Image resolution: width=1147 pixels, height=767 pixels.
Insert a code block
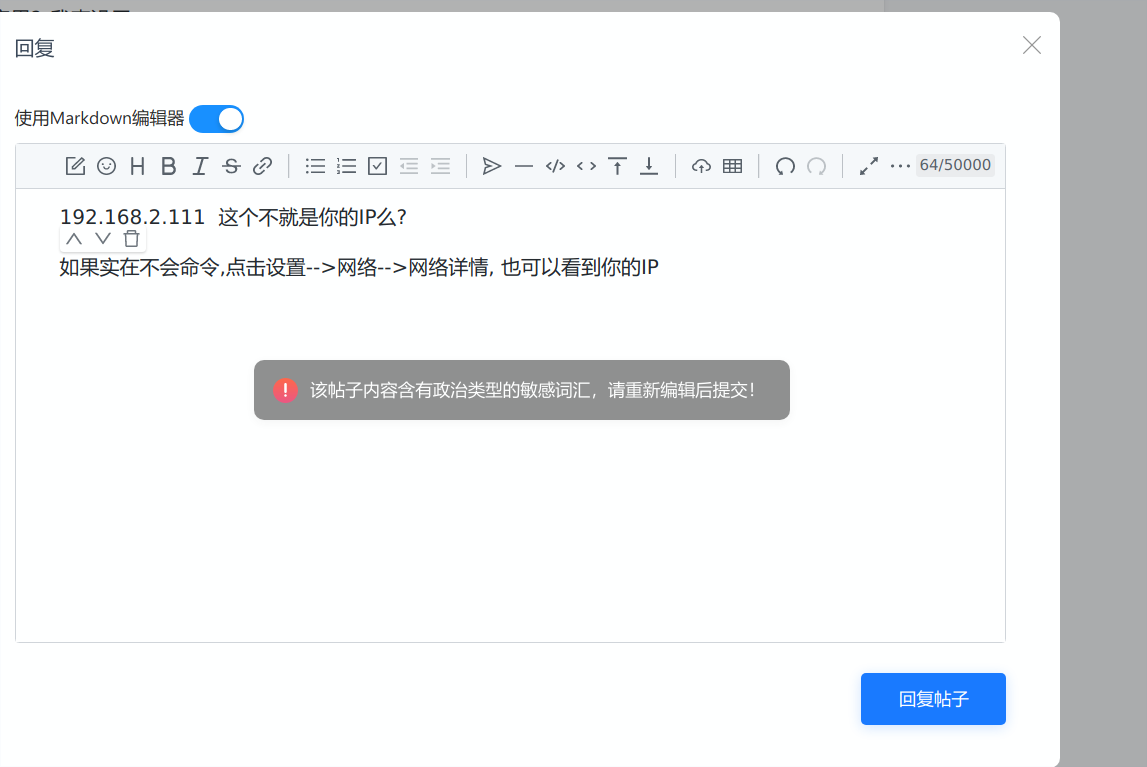pyautogui.click(x=555, y=167)
